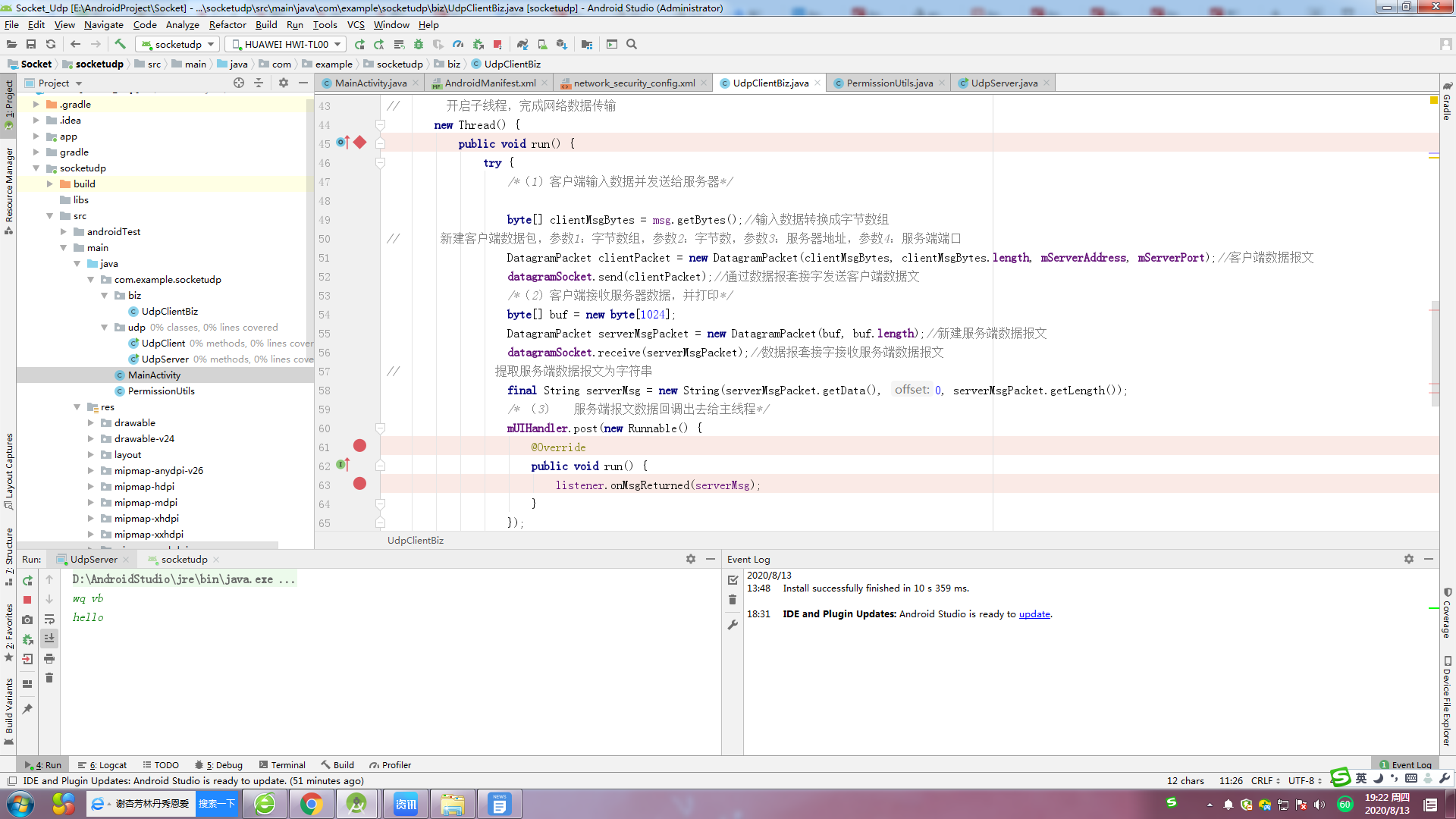Viewport: 1456px width, 819px height.
Task: Open the Terminal tool window button
Action: (282, 765)
